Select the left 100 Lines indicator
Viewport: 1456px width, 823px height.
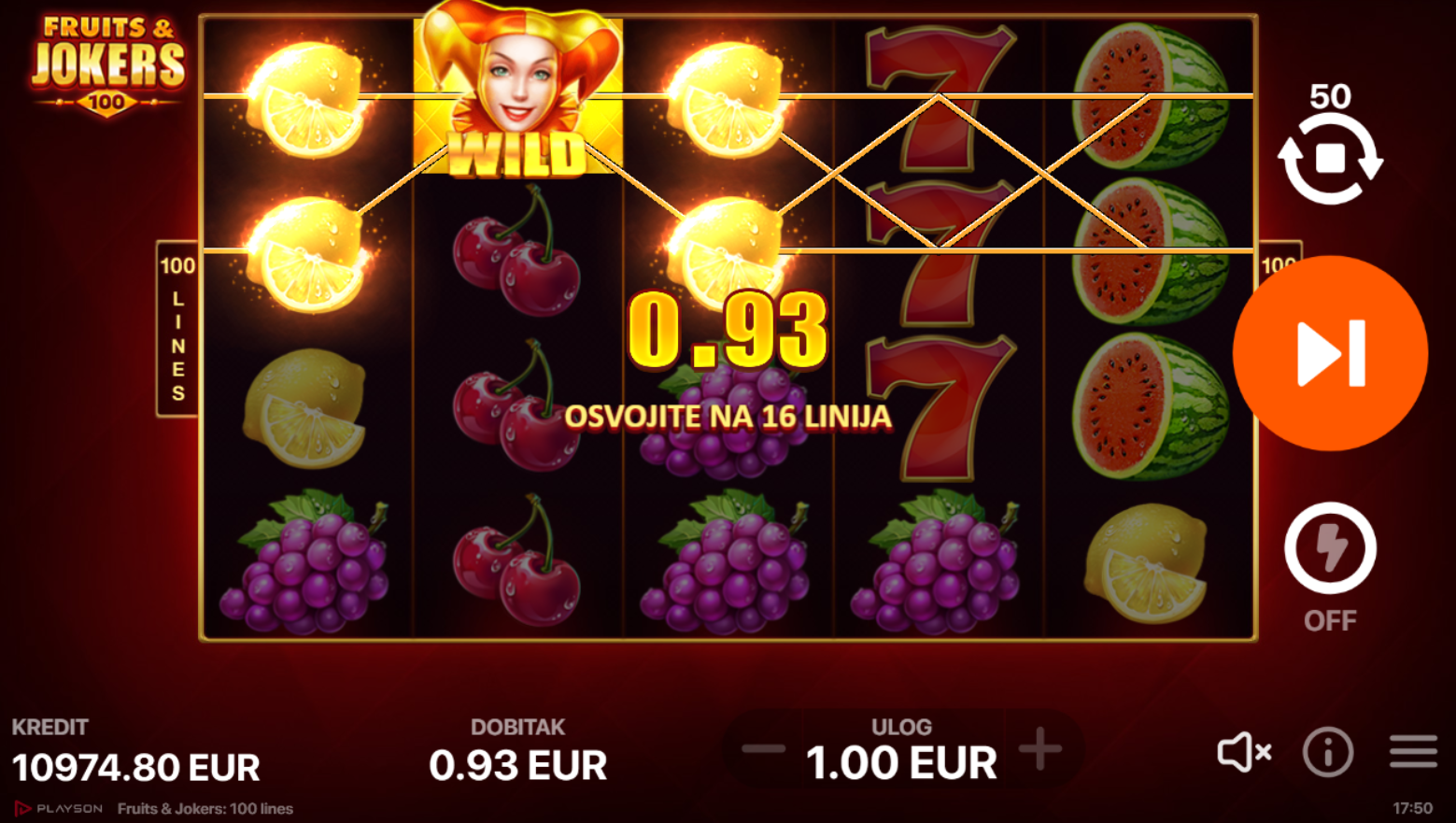click(177, 329)
